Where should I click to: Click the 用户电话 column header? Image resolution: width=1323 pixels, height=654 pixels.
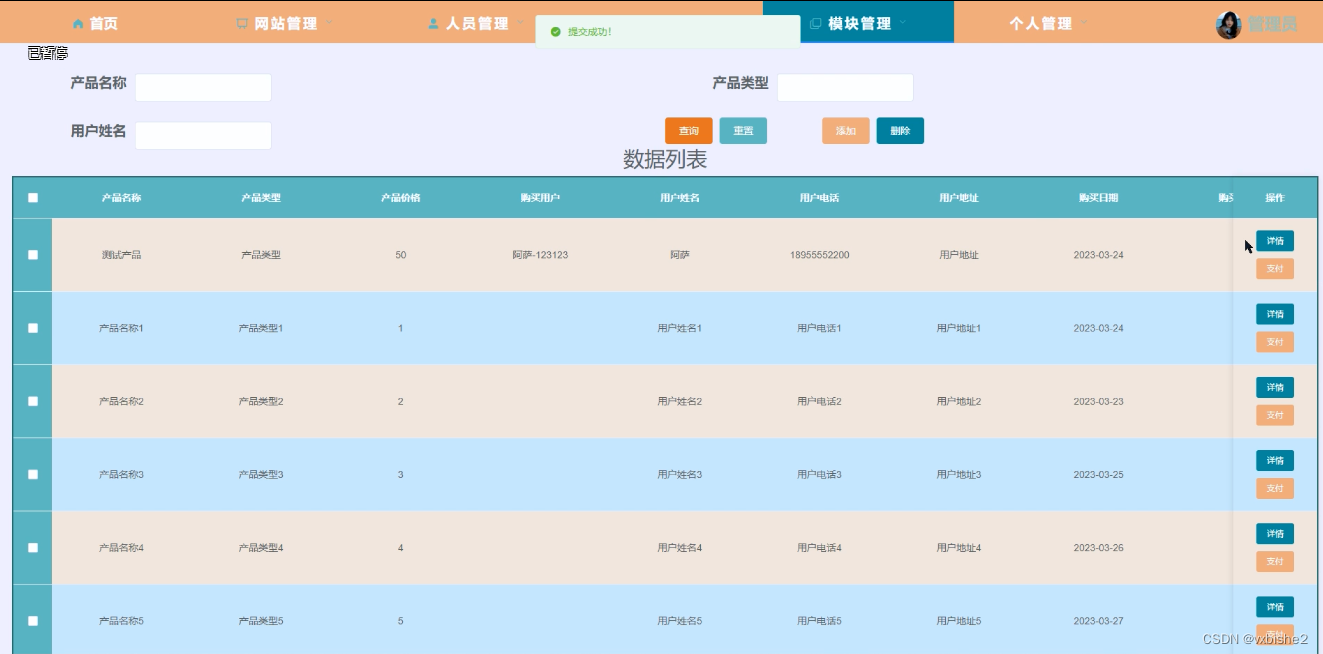[x=819, y=198]
